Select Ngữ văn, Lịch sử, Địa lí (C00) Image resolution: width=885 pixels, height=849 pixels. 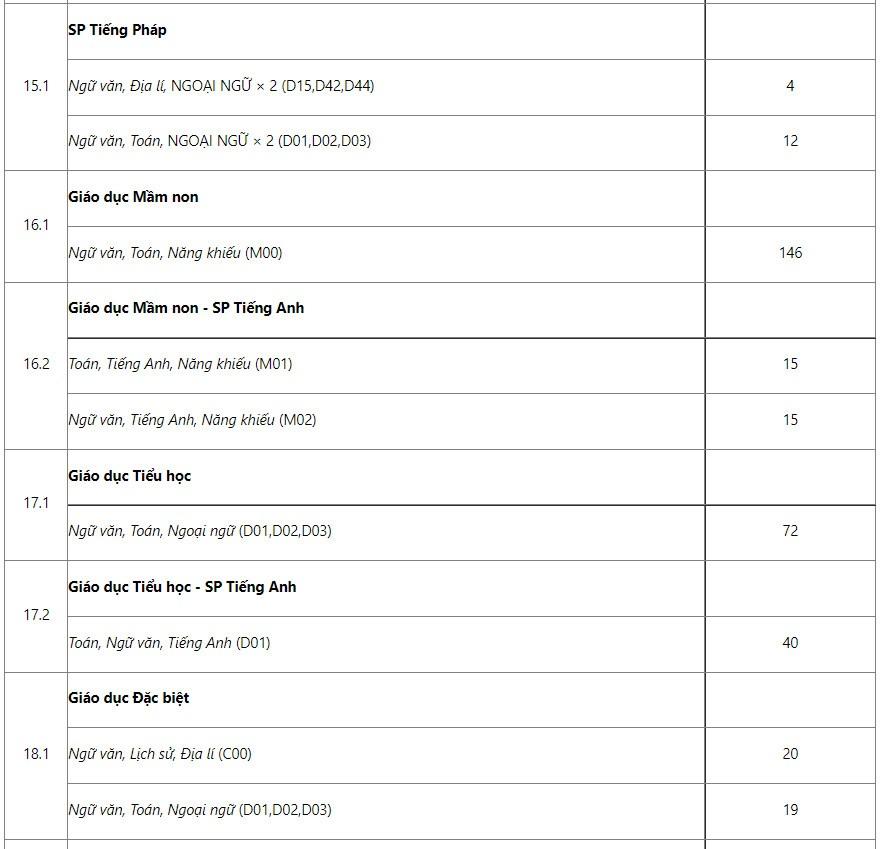(x=160, y=754)
